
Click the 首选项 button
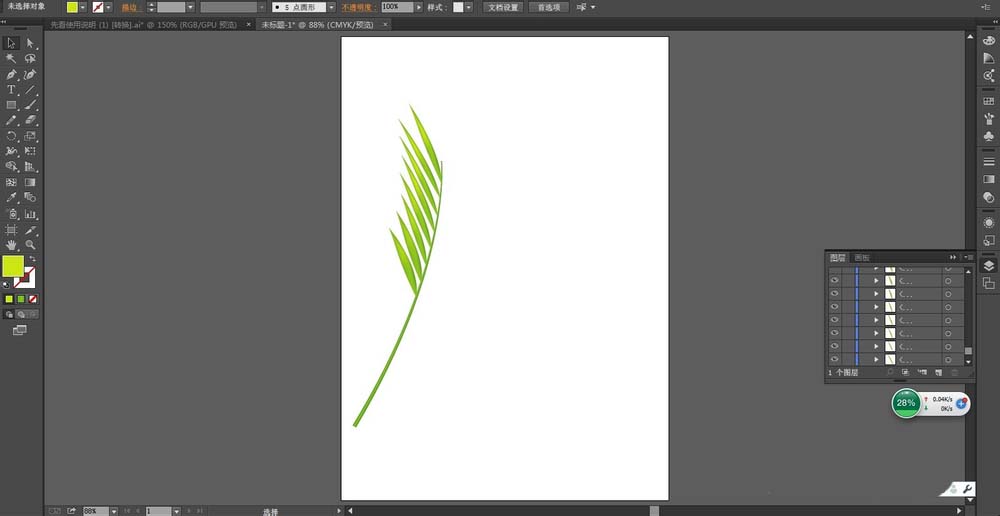[548, 7]
